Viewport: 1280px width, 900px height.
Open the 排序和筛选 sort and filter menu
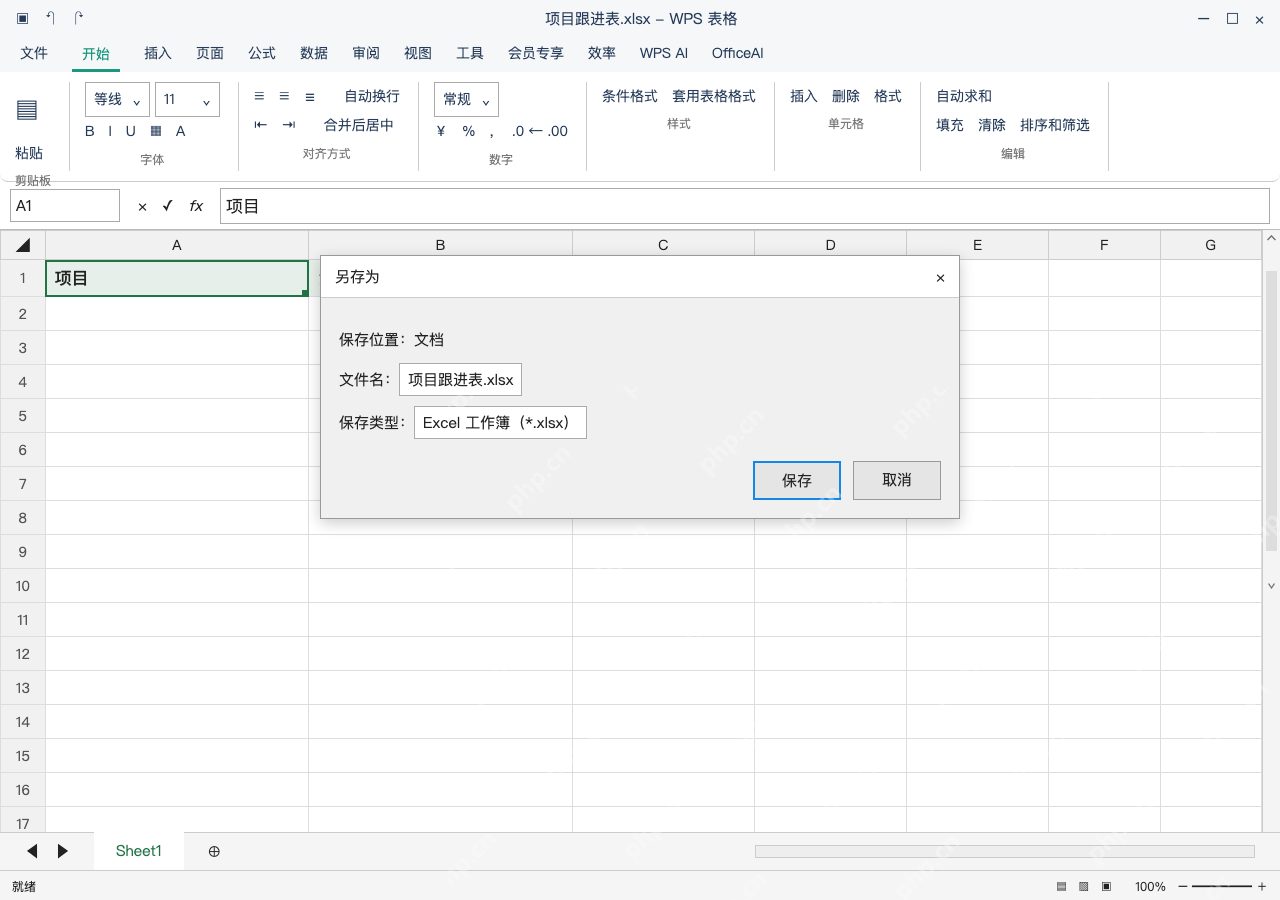coord(1055,125)
